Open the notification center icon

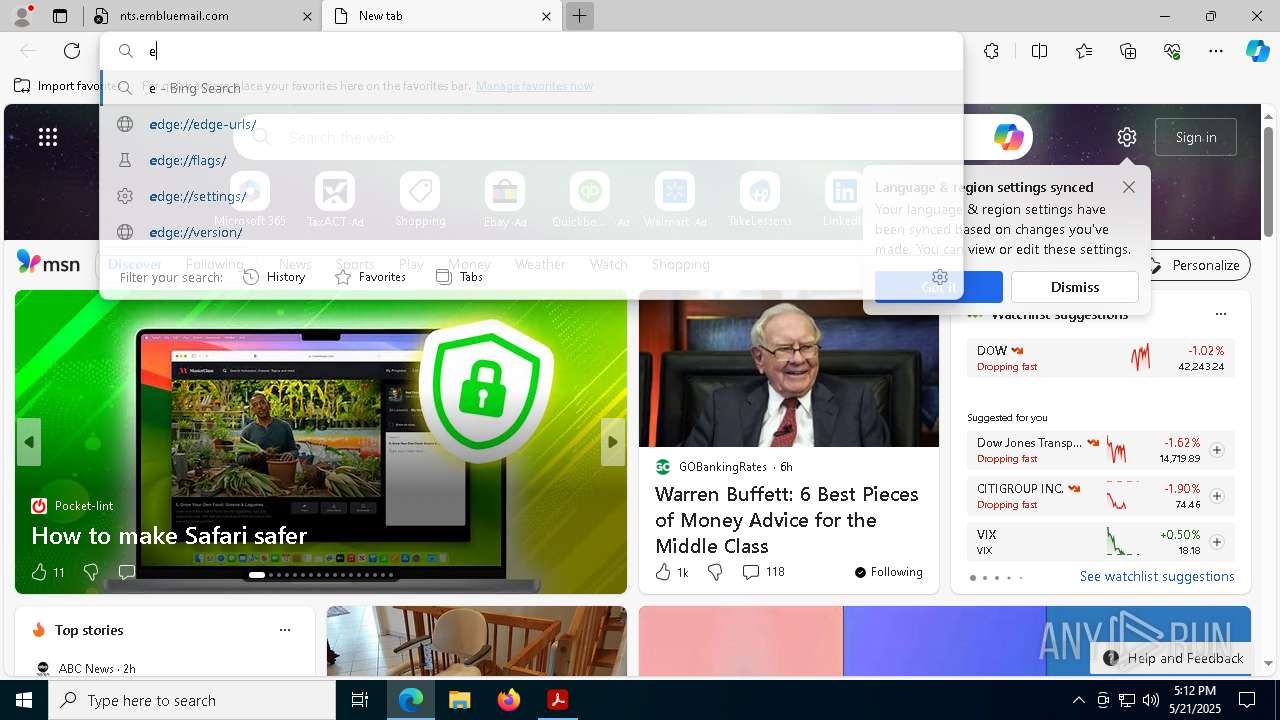pyautogui.click(x=1247, y=700)
